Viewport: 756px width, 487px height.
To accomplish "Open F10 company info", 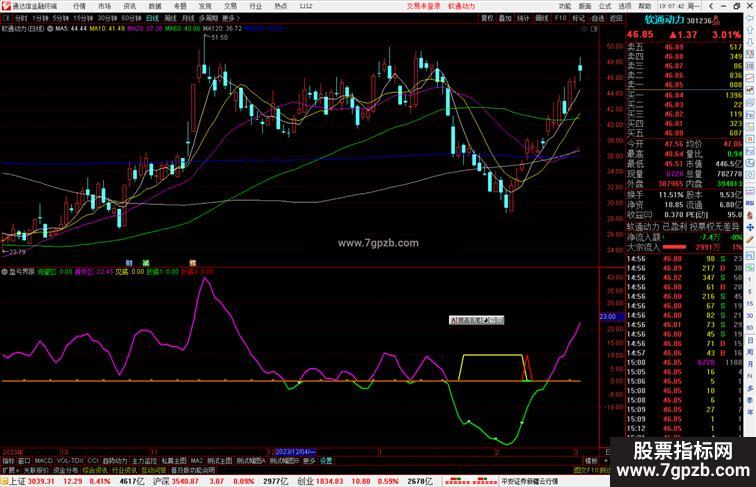I will pyautogui.click(x=560, y=18).
